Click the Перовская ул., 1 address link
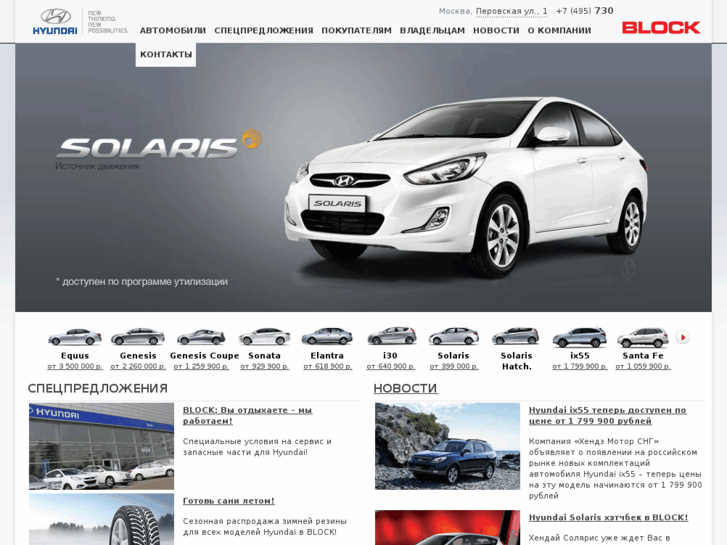Screen dimensions: 727x545 (511, 11)
